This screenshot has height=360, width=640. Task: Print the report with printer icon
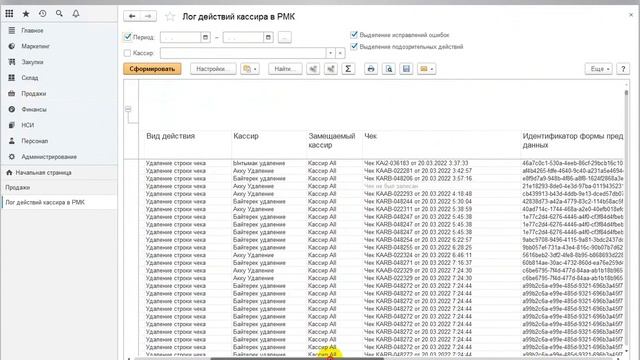[371, 69]
